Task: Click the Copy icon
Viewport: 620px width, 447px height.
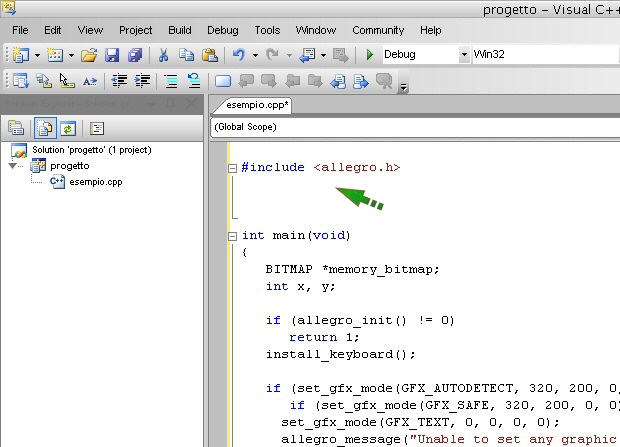Action: tap(186, 55)
